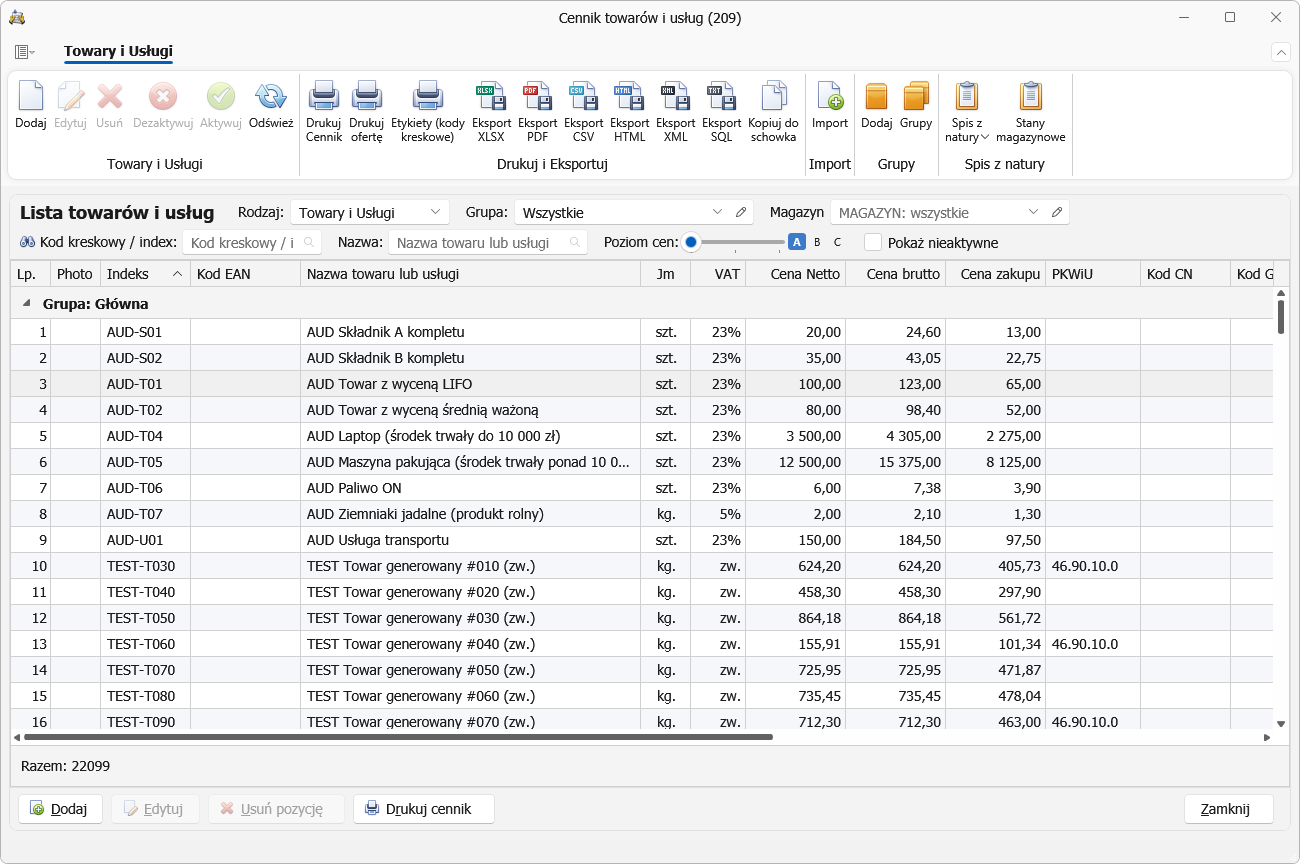Export list using Eksport PDF

click(x=538, y=97)
